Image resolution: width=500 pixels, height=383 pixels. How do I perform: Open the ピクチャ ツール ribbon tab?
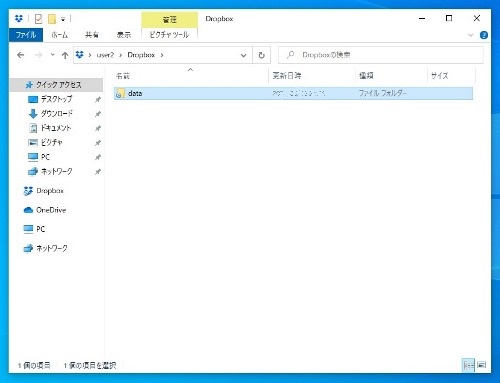169,35
